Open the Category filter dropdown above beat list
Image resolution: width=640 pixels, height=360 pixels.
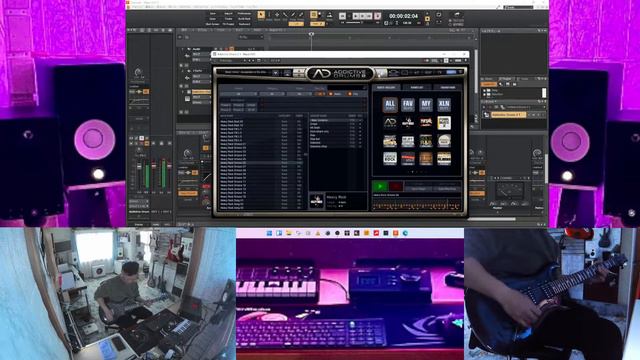[x=271, y=94]
